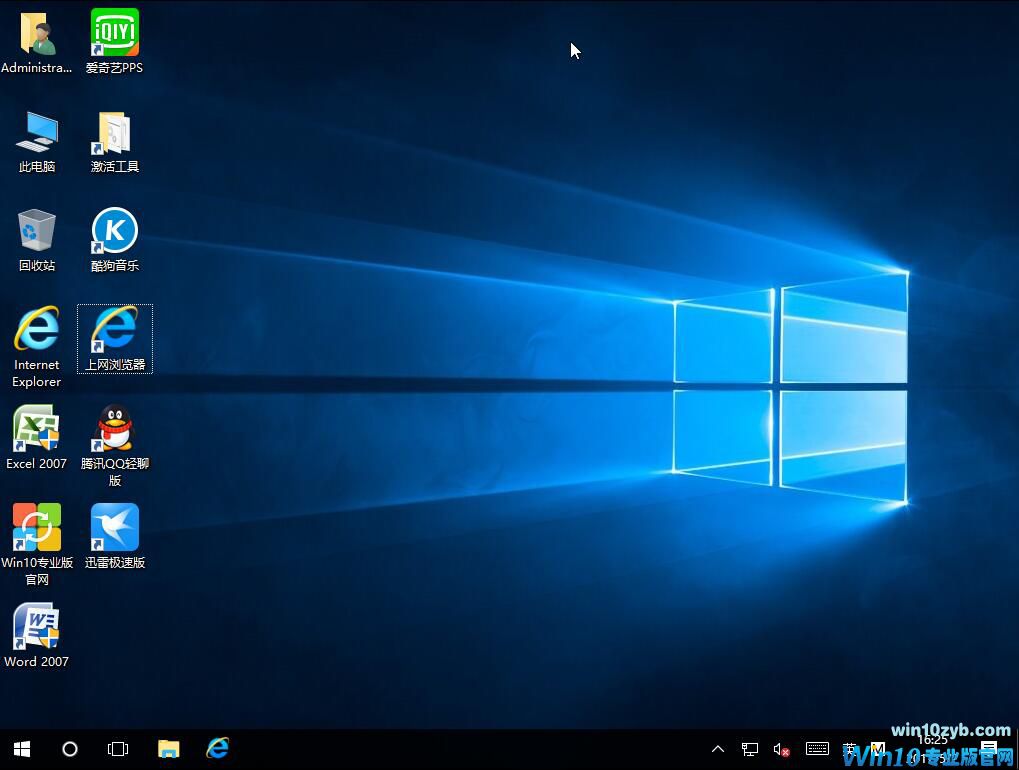
Task: Open File Explorer from the taskbar
Action: pyautogui.click(x=168, y=749)
